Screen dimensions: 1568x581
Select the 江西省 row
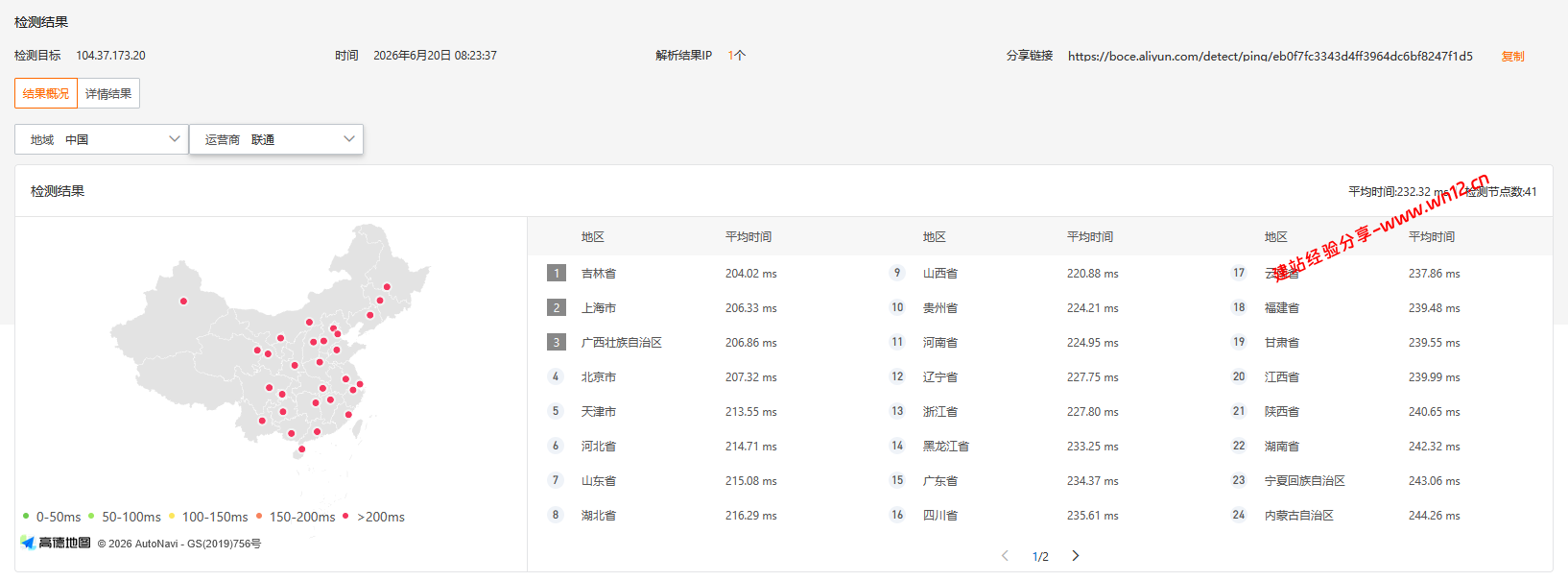click(x=1382, y=377)
